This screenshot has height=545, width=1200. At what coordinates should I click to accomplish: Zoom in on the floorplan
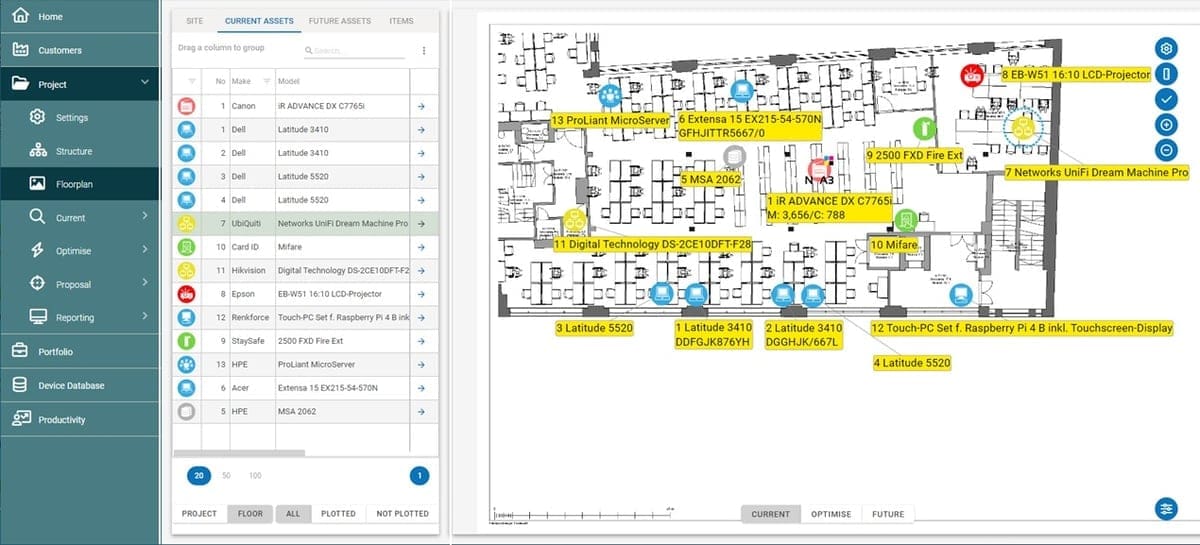tap(1165, 125)
